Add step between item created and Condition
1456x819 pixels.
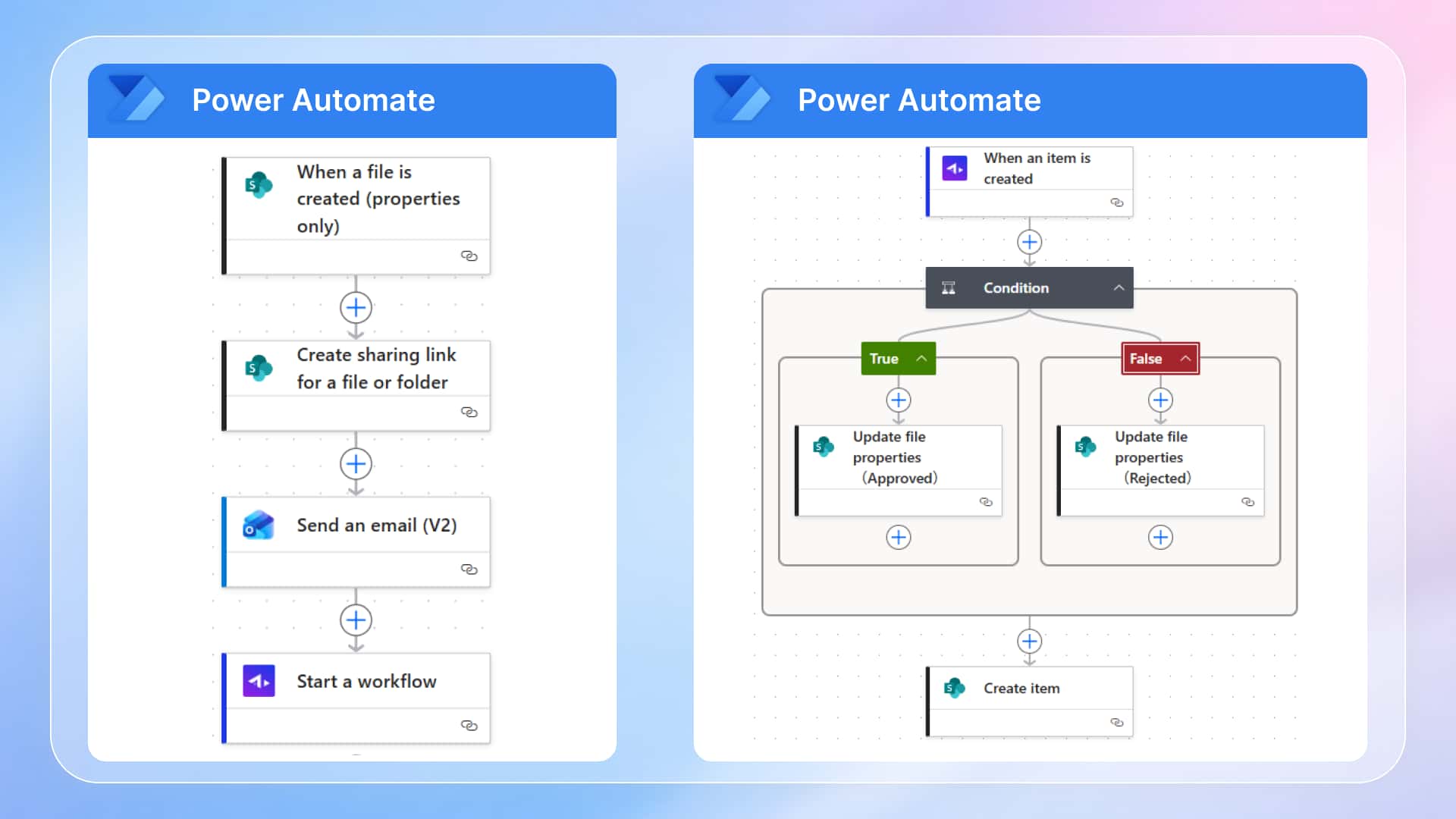pyautogui.click(x=1029, y=243)
